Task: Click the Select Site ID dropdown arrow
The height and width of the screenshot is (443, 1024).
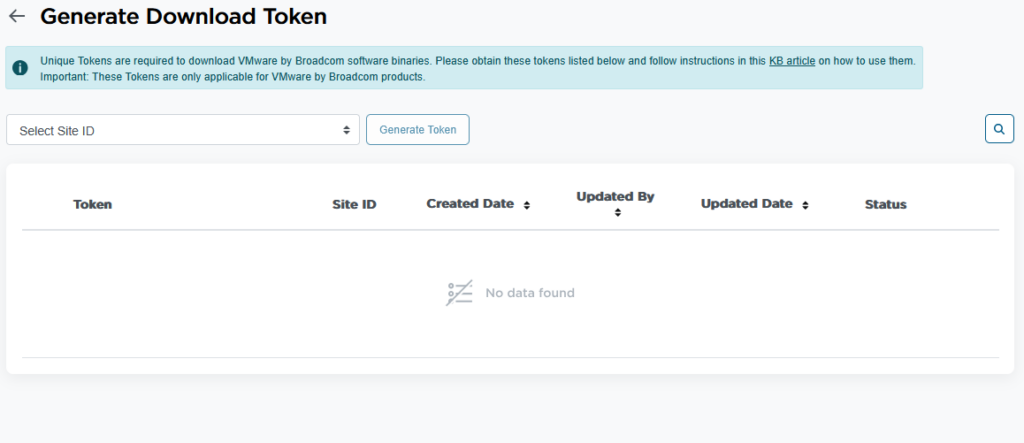Action: (346, 130)
